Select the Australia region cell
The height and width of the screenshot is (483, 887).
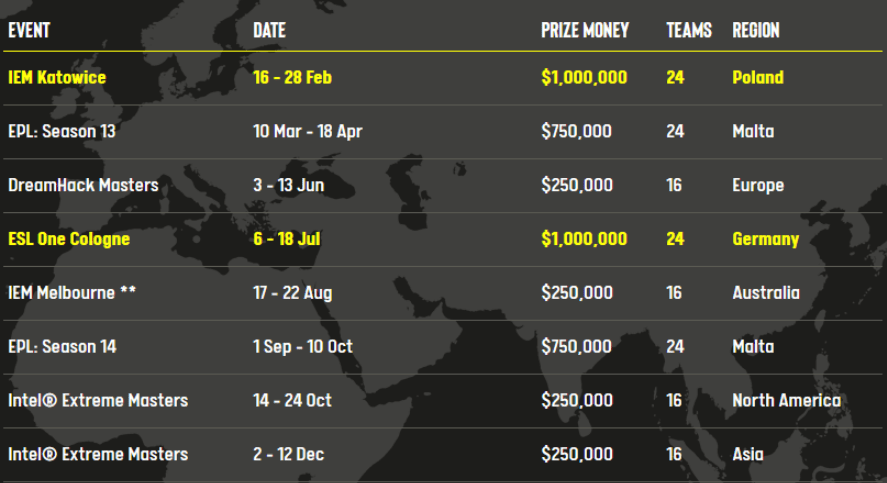click(x=765, y=294)
